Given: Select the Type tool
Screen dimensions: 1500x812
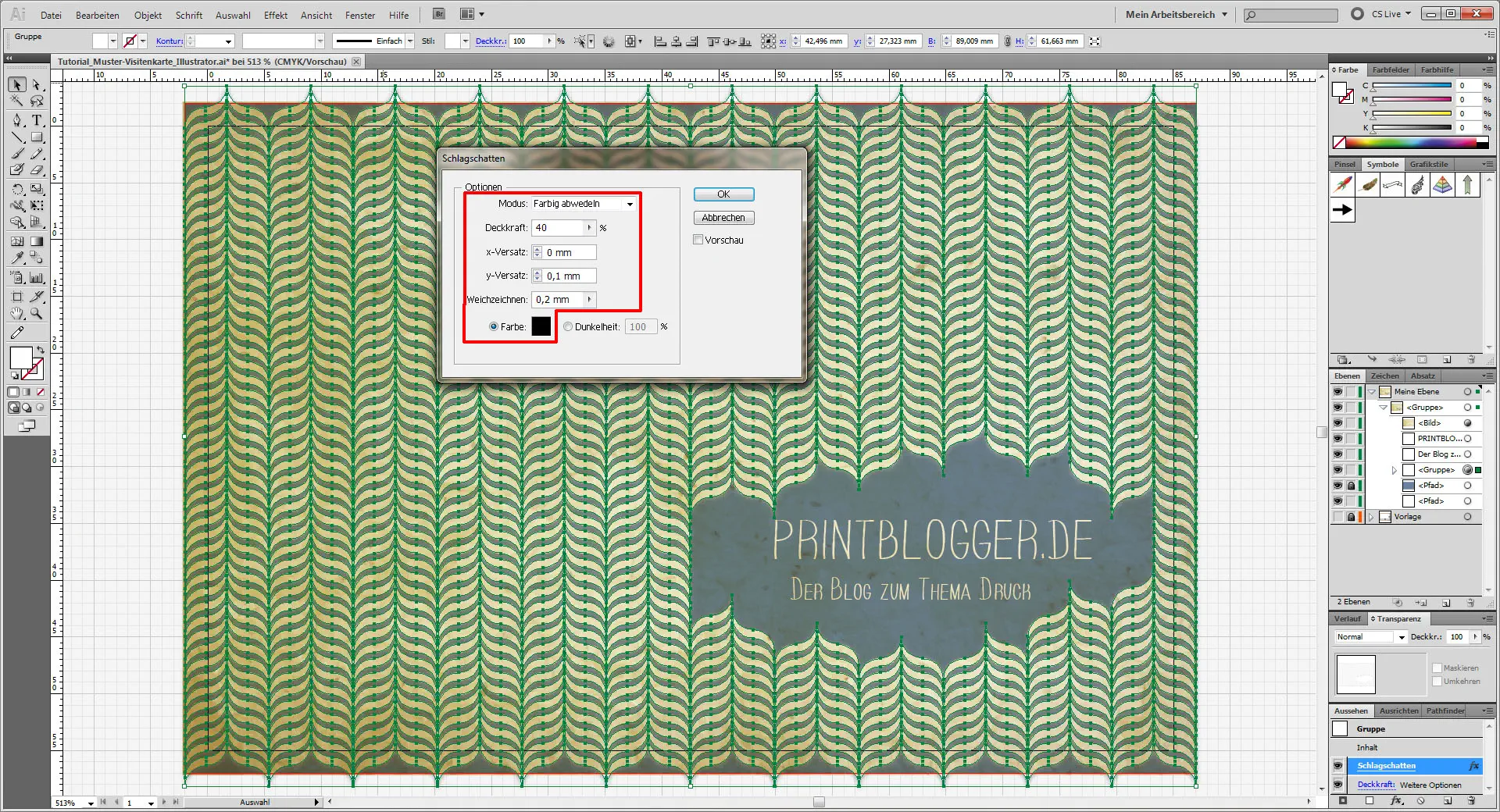Looking at the screenshot, I should pyautogui.click(x=36, y=119).
